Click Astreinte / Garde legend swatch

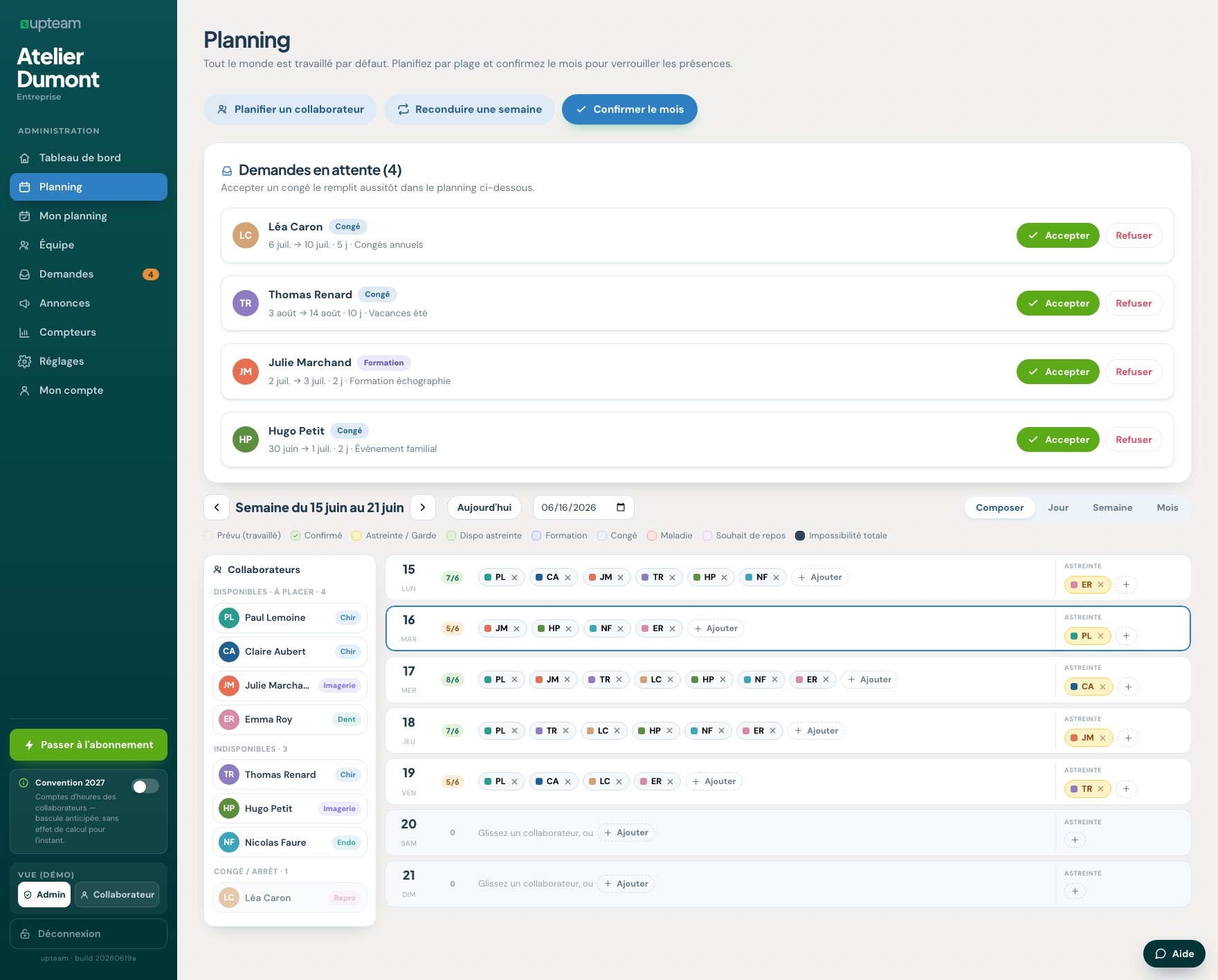click(x=356, y=536)
